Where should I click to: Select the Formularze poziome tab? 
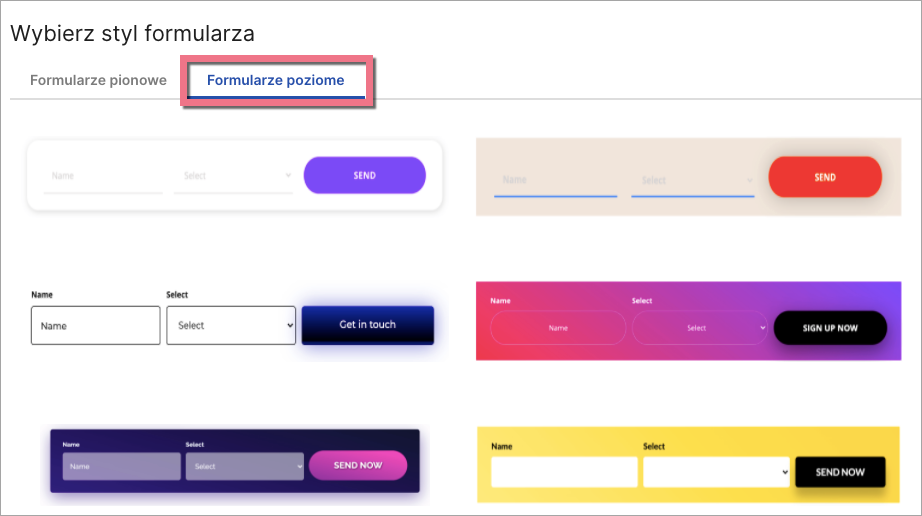point(275,80)
